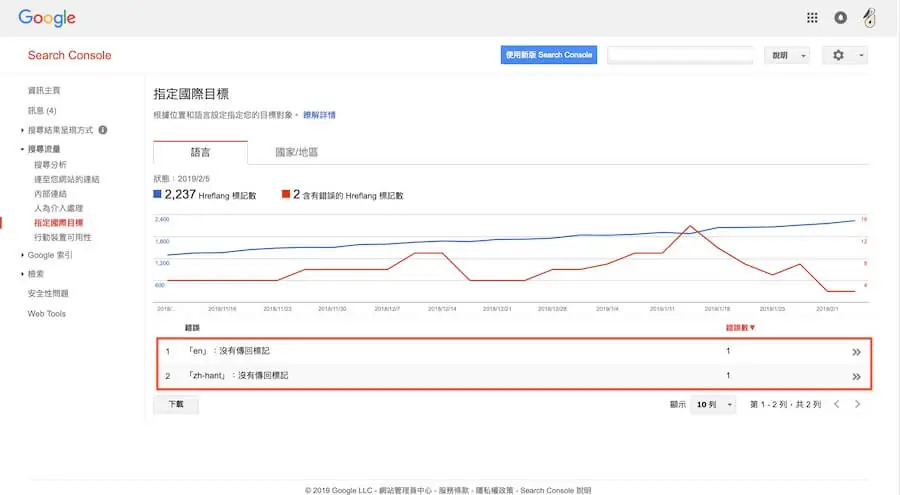Open 資訊主頁 in the sidebar
Screen dimensions: 900x495
tap(44, 90)
